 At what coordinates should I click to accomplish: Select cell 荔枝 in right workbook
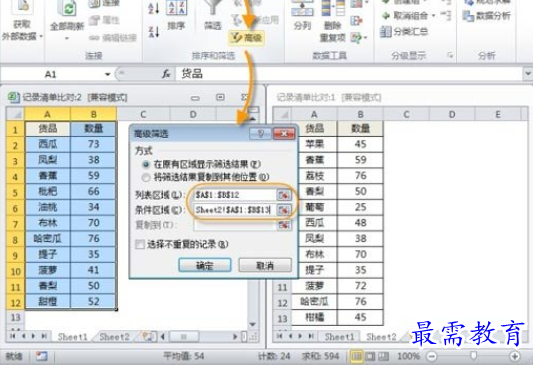coord(314,175)
